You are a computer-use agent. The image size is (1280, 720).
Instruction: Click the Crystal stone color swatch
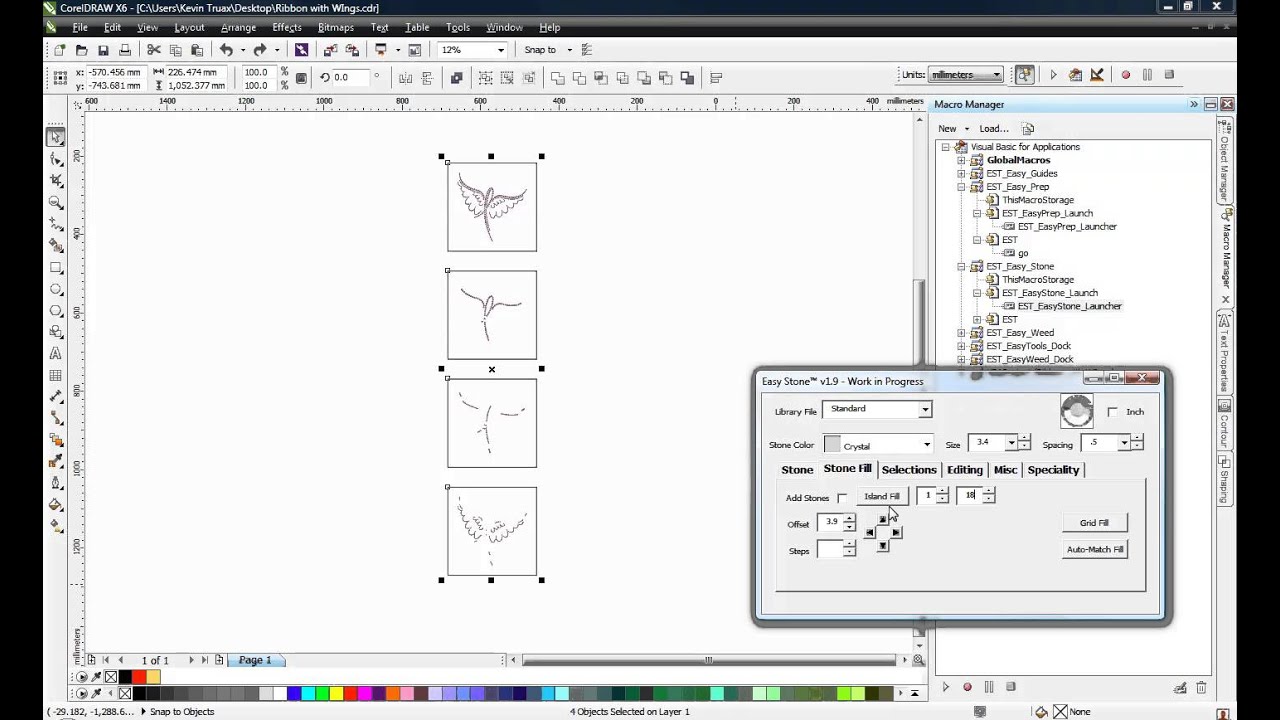coord(832,445)
